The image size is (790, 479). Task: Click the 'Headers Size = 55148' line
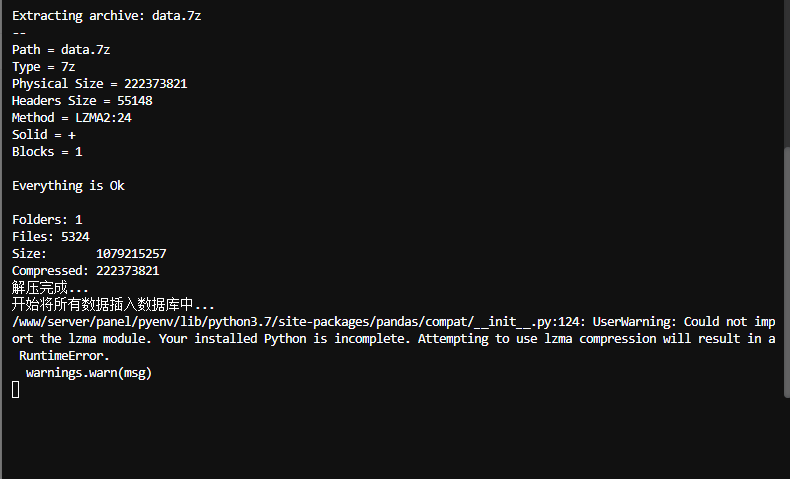coord(82,101)
